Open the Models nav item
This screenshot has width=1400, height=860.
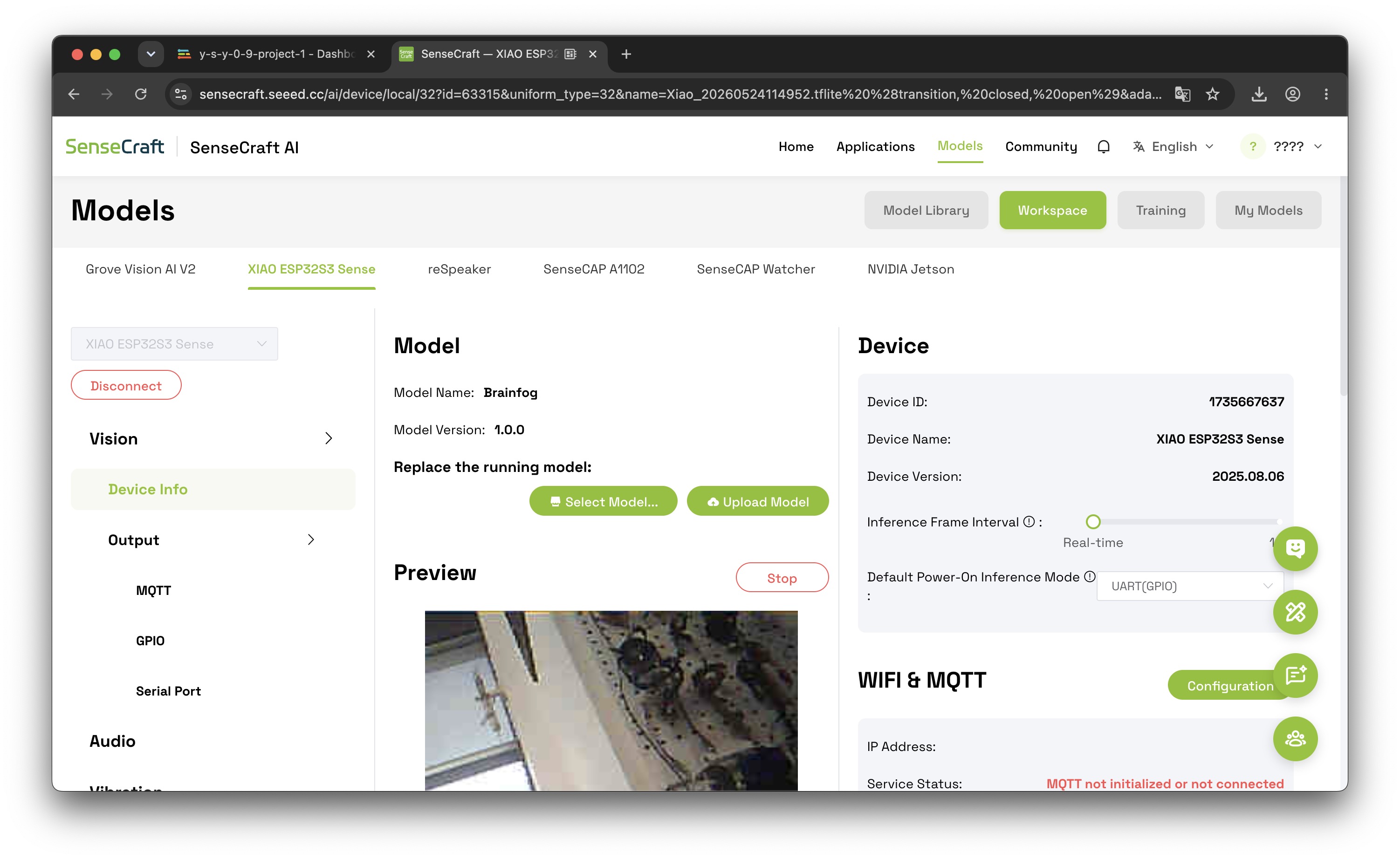pos(960,146)
